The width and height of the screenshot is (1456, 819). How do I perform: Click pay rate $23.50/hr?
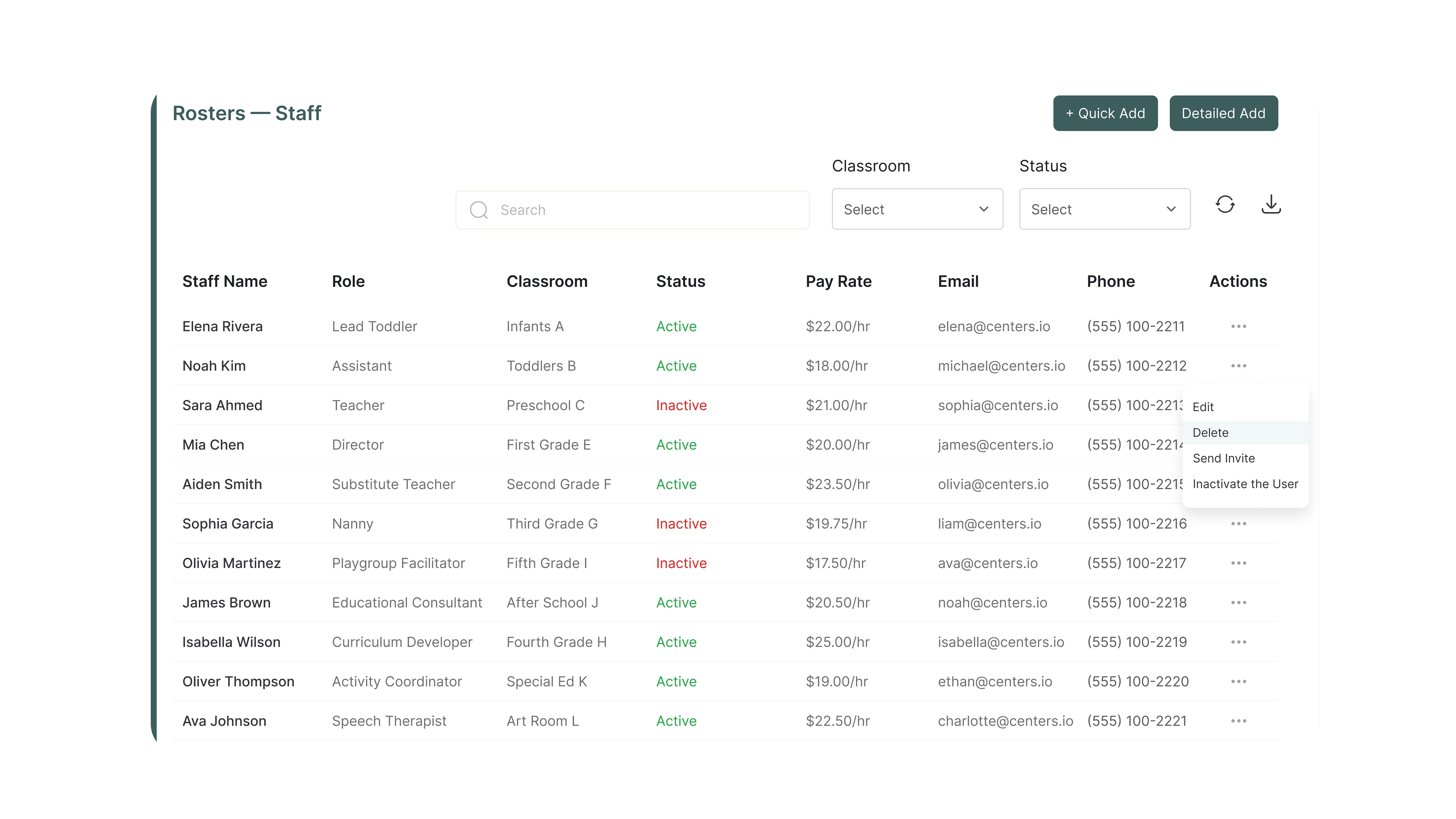838,485
